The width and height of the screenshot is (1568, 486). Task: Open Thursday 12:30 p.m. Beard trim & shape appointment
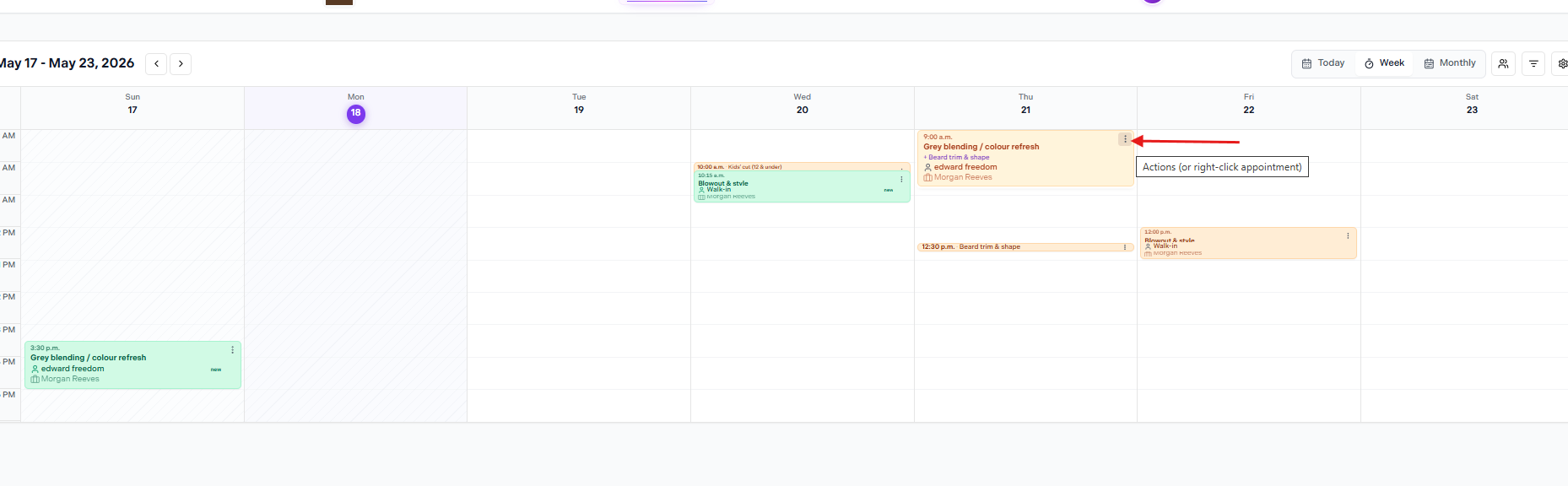[1025, 247]
